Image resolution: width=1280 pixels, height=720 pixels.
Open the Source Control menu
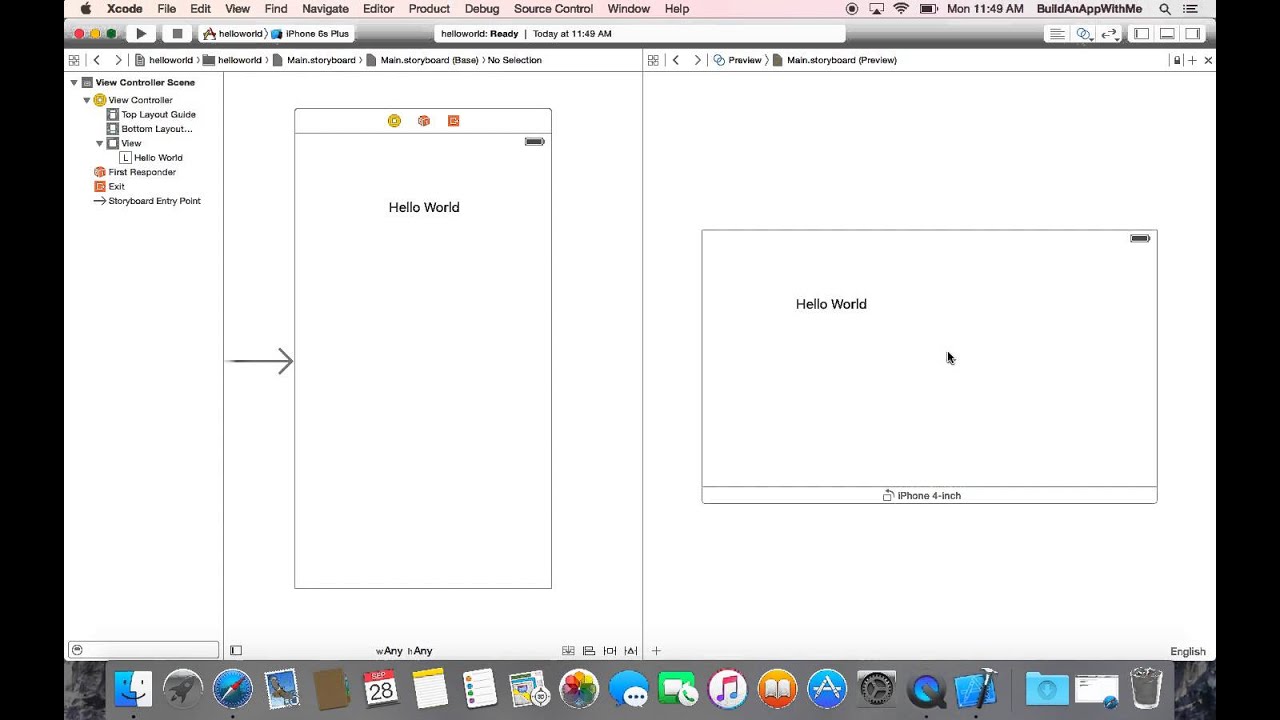(553, 9)
